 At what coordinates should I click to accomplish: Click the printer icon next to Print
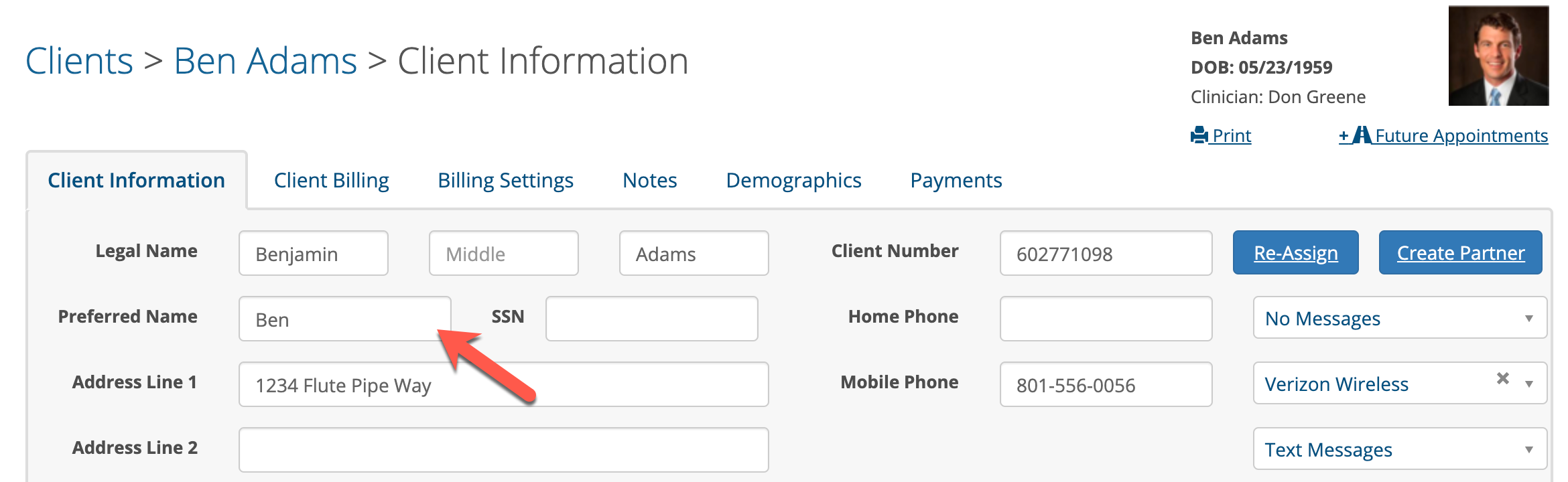pos(1199,135)
